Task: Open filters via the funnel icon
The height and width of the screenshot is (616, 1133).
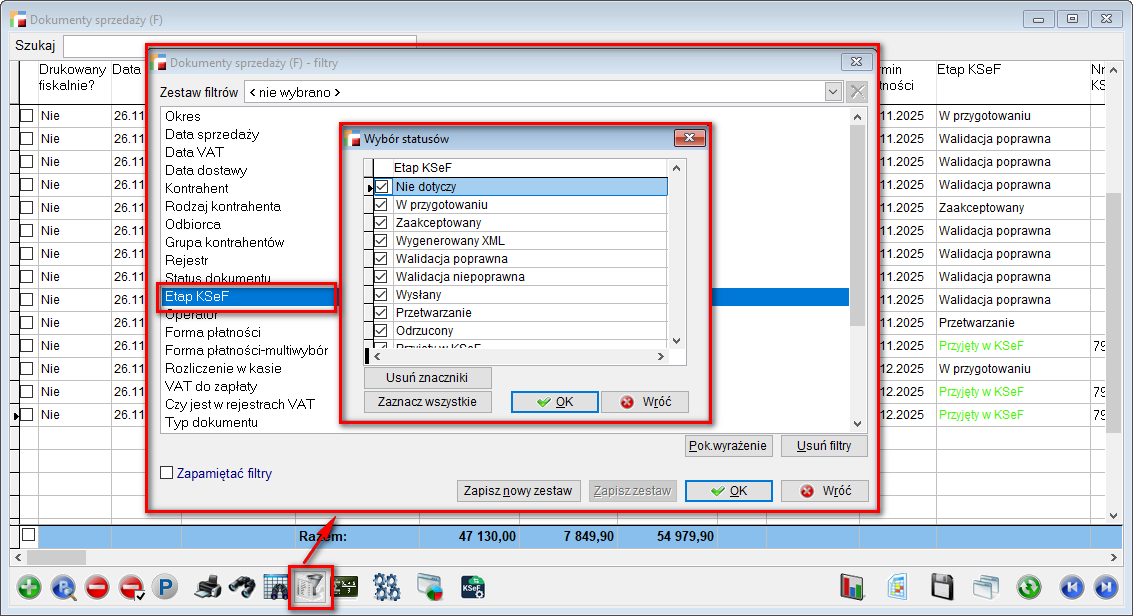Action: click(310, 587)
